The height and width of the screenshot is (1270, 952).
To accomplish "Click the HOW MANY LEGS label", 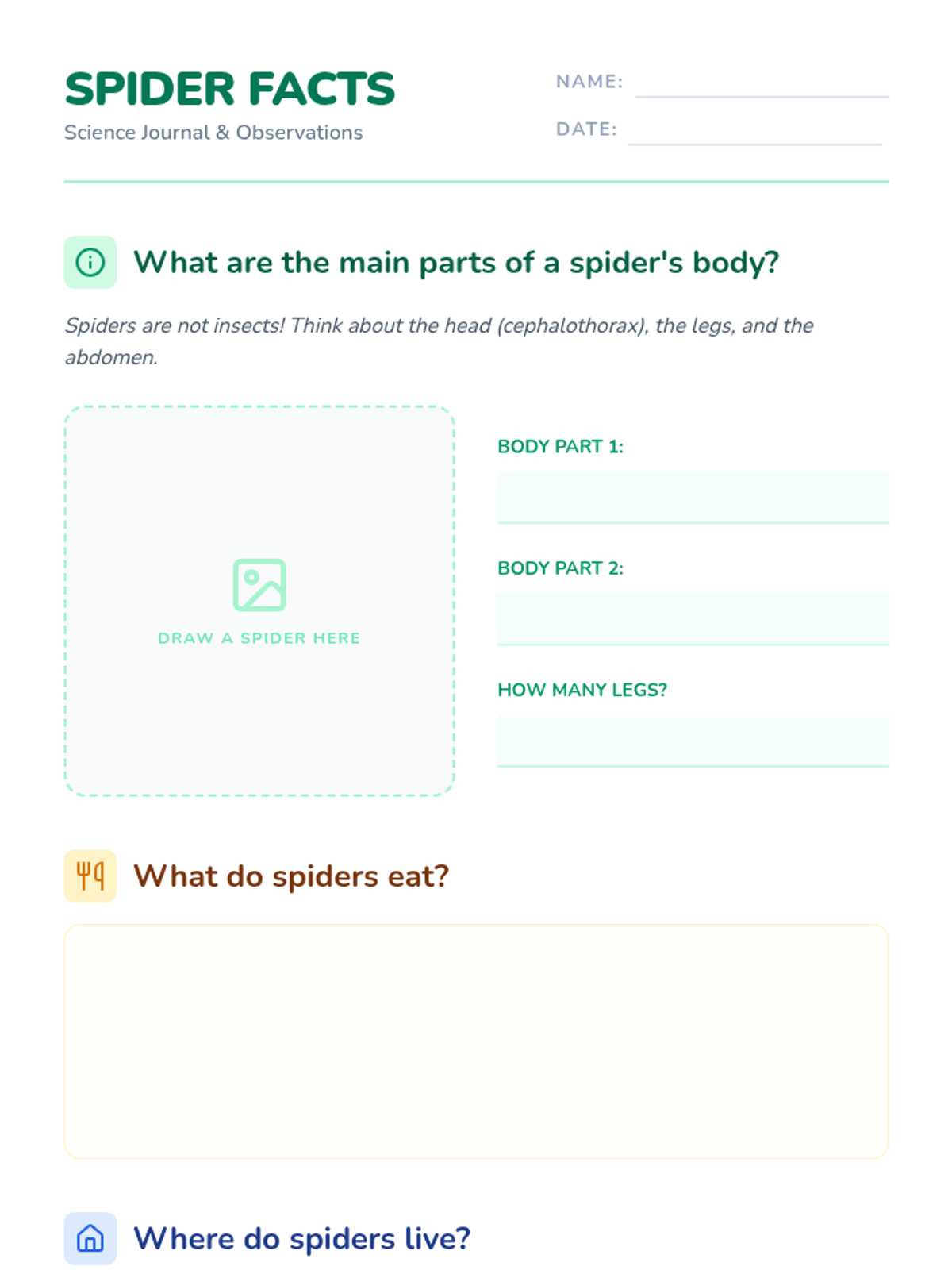I will pyautogui.click(x=582, y=690).
